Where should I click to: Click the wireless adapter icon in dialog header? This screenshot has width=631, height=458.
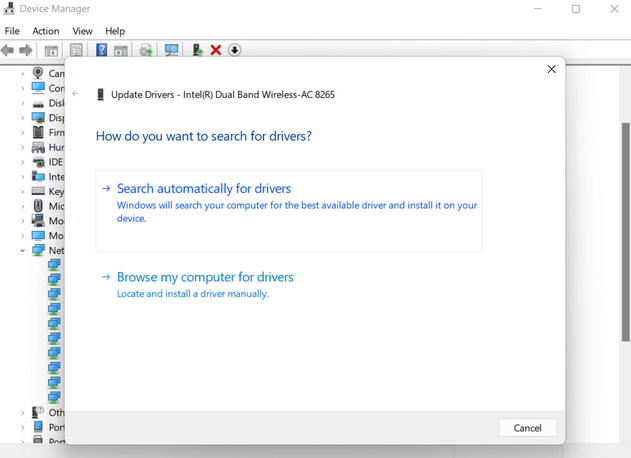[x=101, y=95]
